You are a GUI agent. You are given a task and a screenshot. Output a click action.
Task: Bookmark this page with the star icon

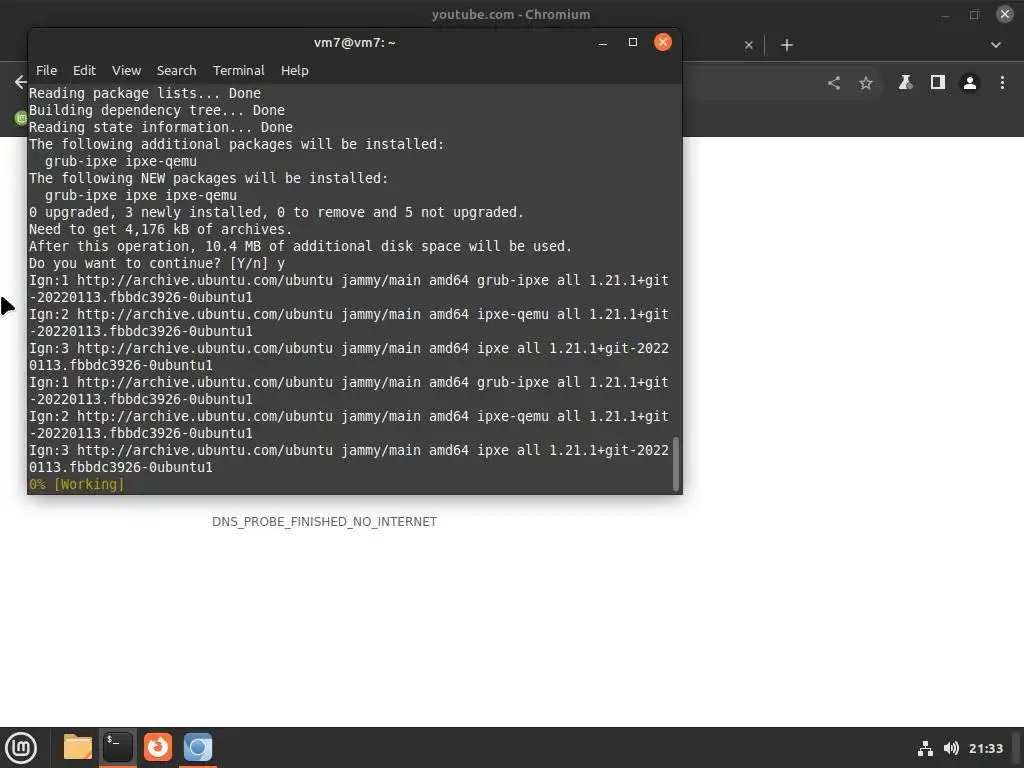point(866,83)
